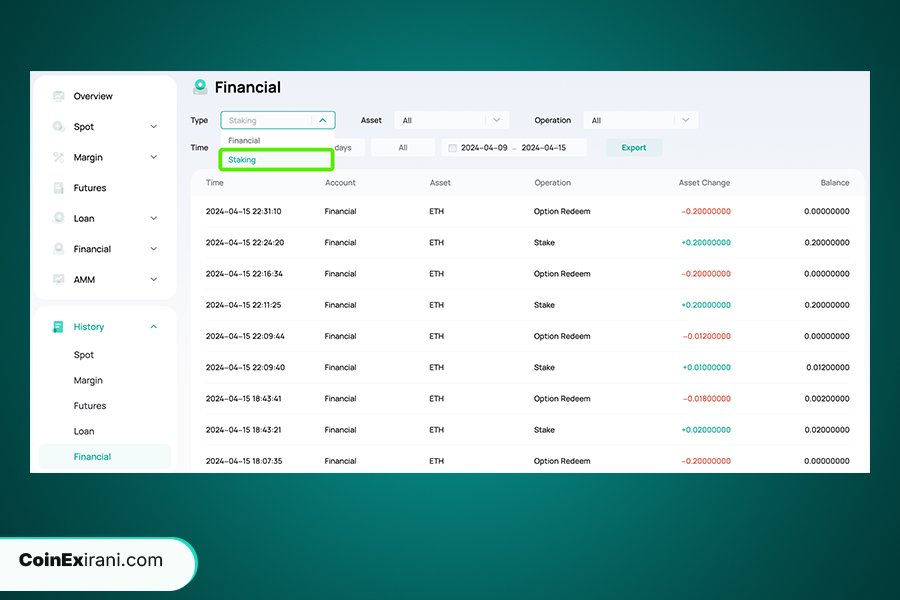
Task: Open Futures under History
Action: tap(90, 405)
